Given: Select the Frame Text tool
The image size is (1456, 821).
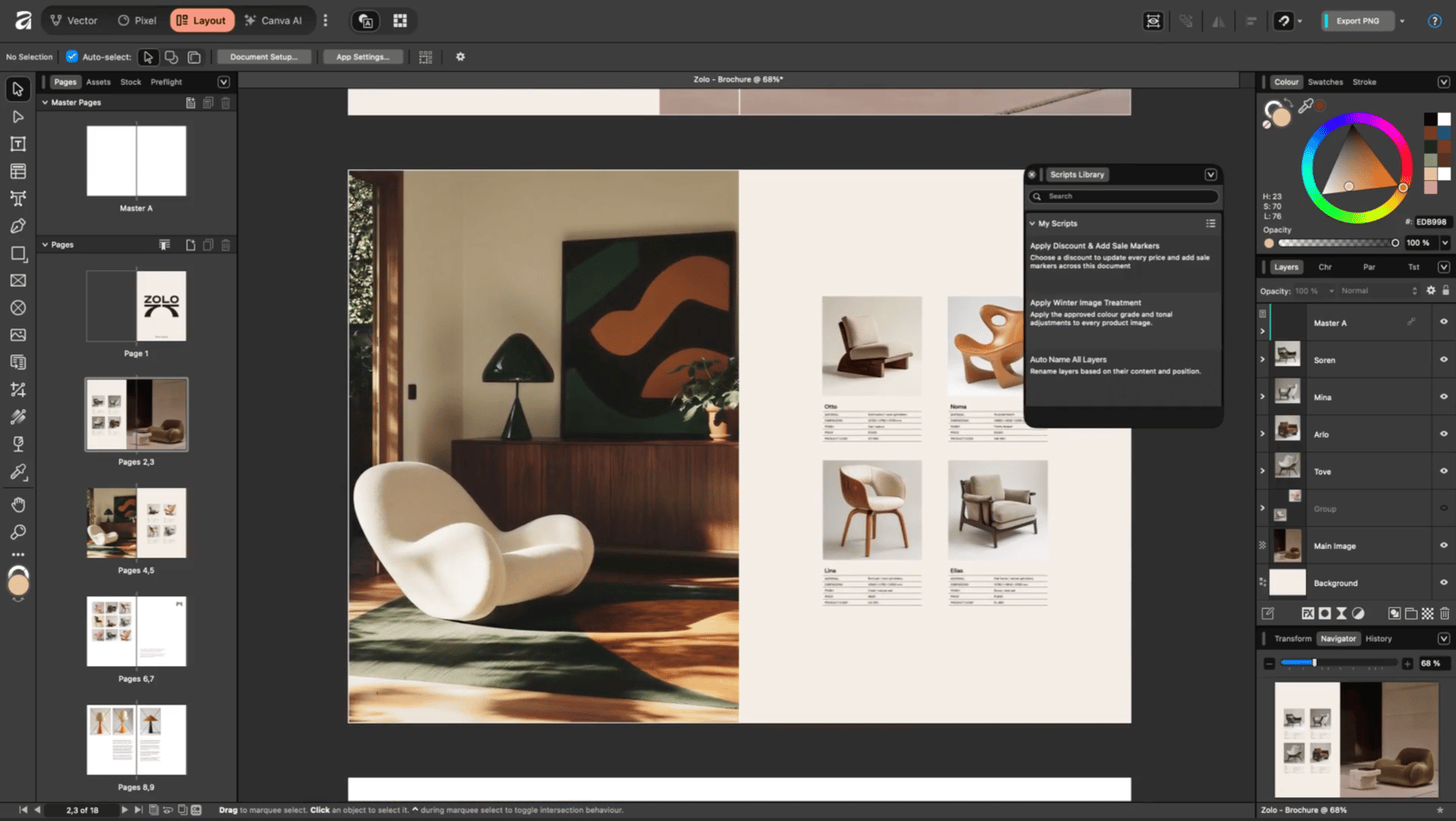Looking at the screenshot, I should tap(17, 144).
